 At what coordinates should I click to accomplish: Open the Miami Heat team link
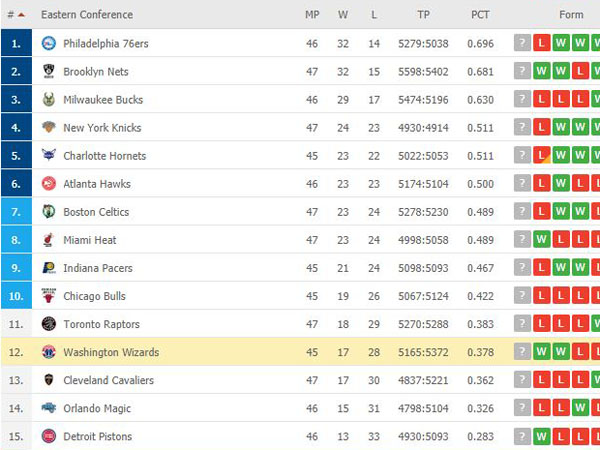pyautogui.click(x=90, y=240)
